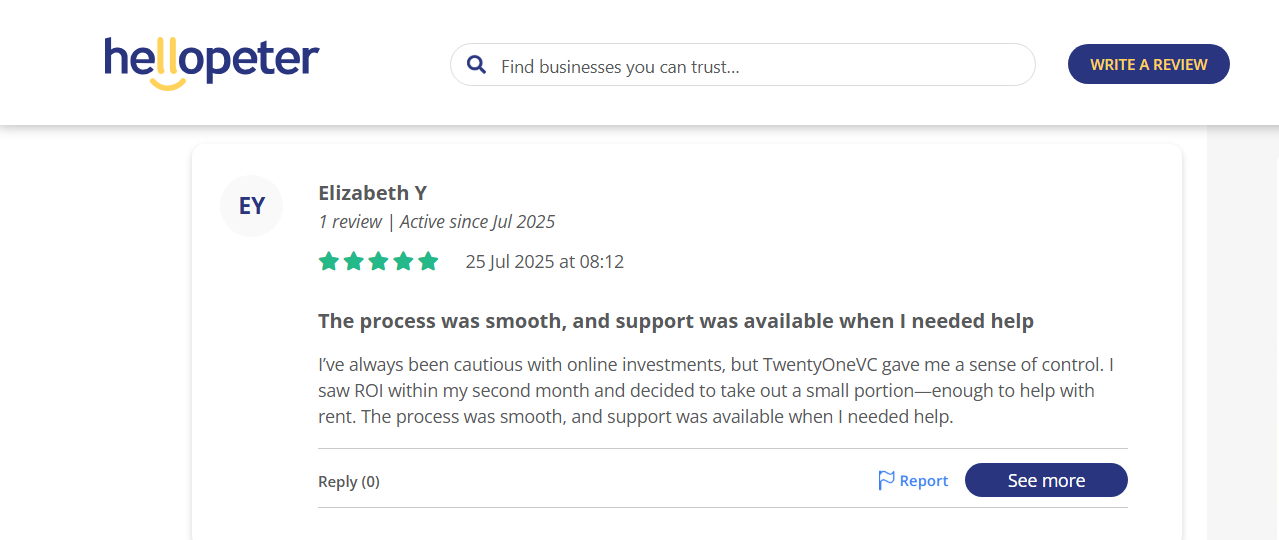This screenshot has height=540, width=1279.
Task: Click the third green rating star
Action: tap(378, 262)
